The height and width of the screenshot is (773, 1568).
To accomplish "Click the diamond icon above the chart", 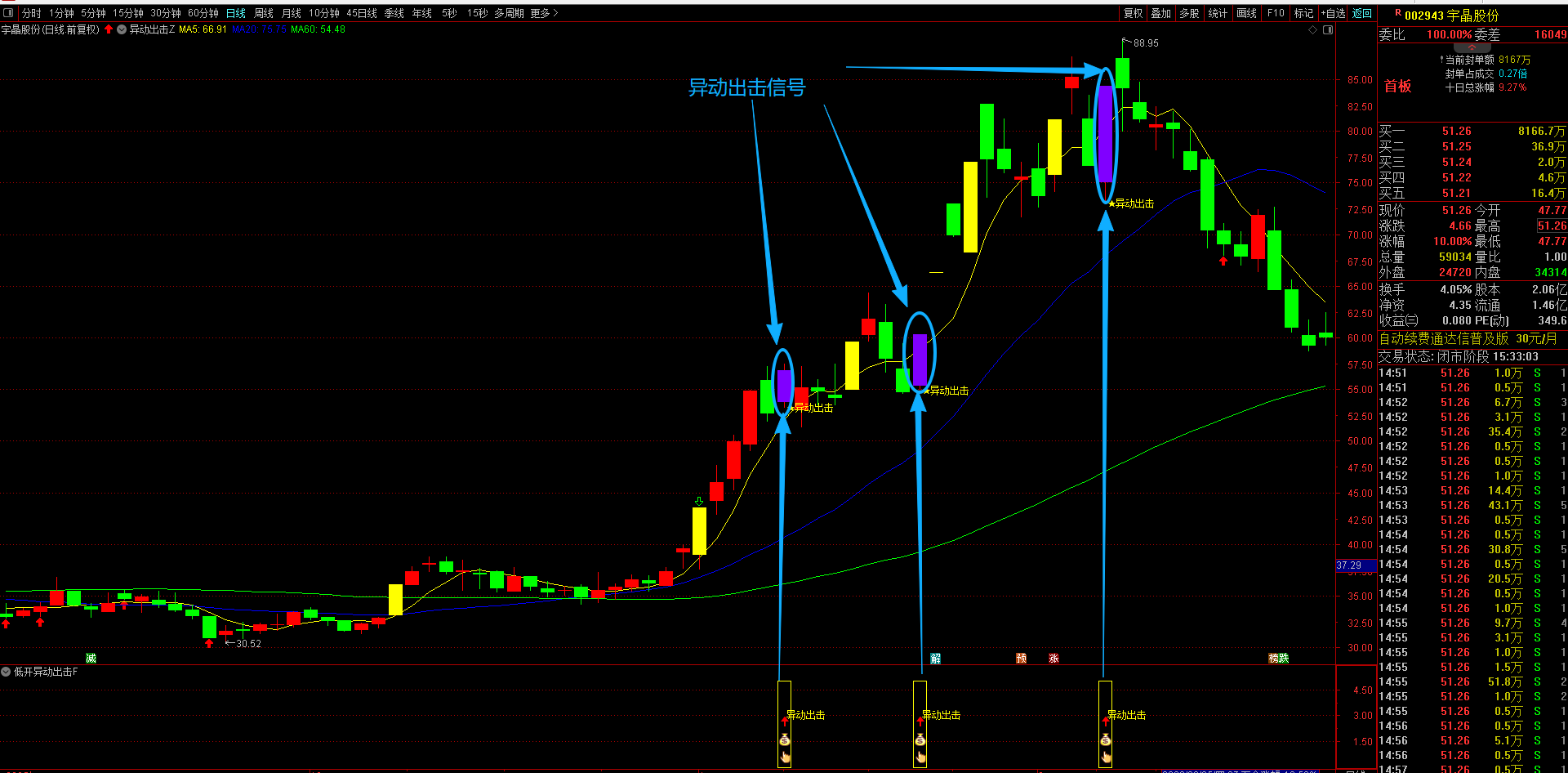I will tap(1313, 29).
